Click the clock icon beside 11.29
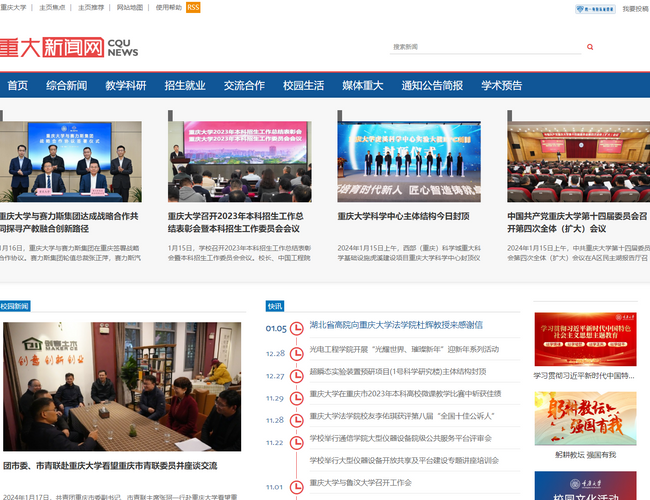The width and height of the screenshot is (650, 500). tap(296, 398)
